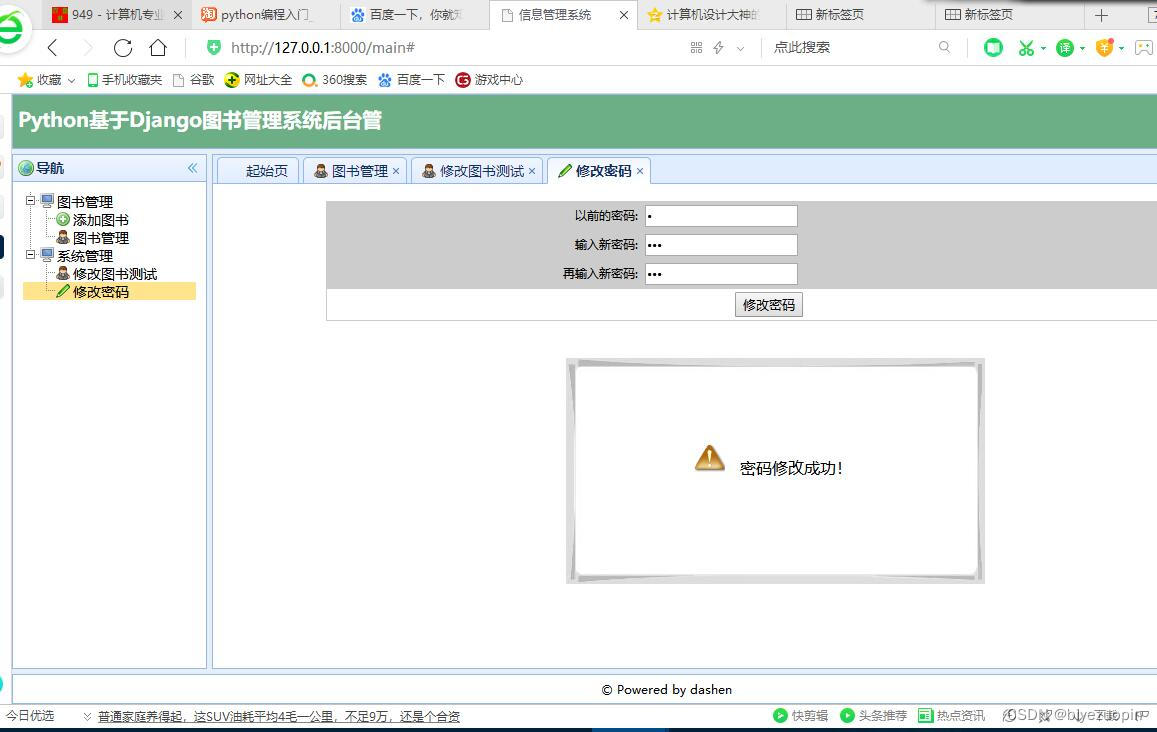This screenshot has width=1157, height=732.
Task: Click the green plus icon beside 添加图书
Action: 62,219
